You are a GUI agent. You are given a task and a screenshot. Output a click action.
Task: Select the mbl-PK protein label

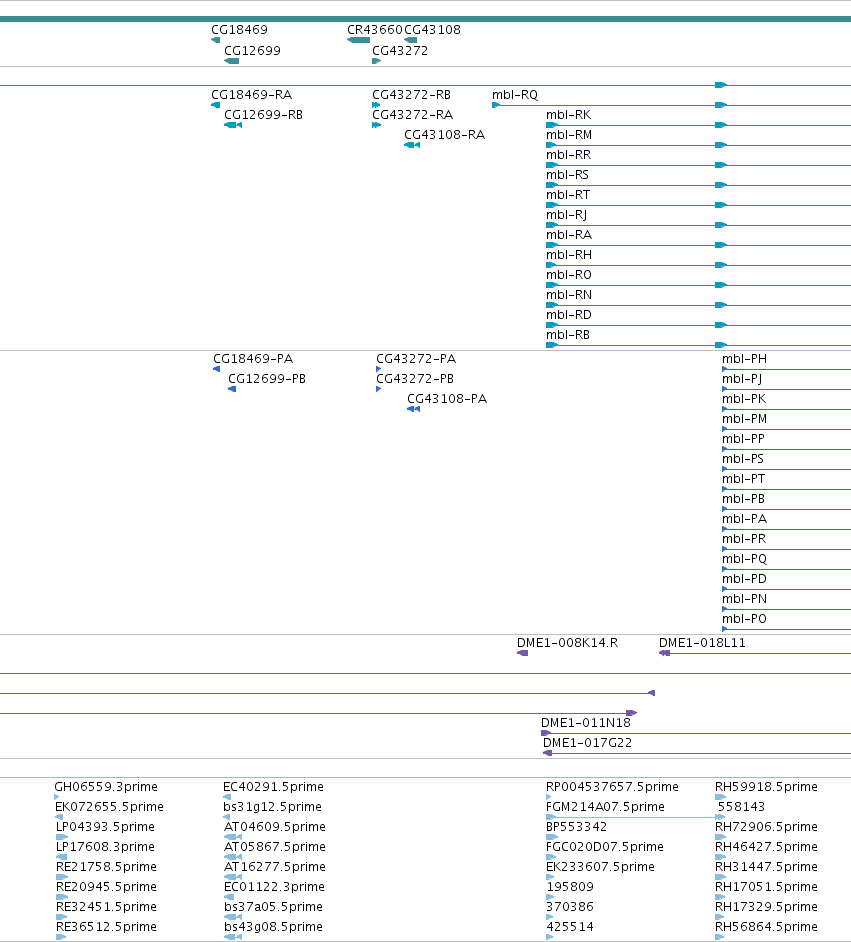pyautogui.click(x=743, y=398)
